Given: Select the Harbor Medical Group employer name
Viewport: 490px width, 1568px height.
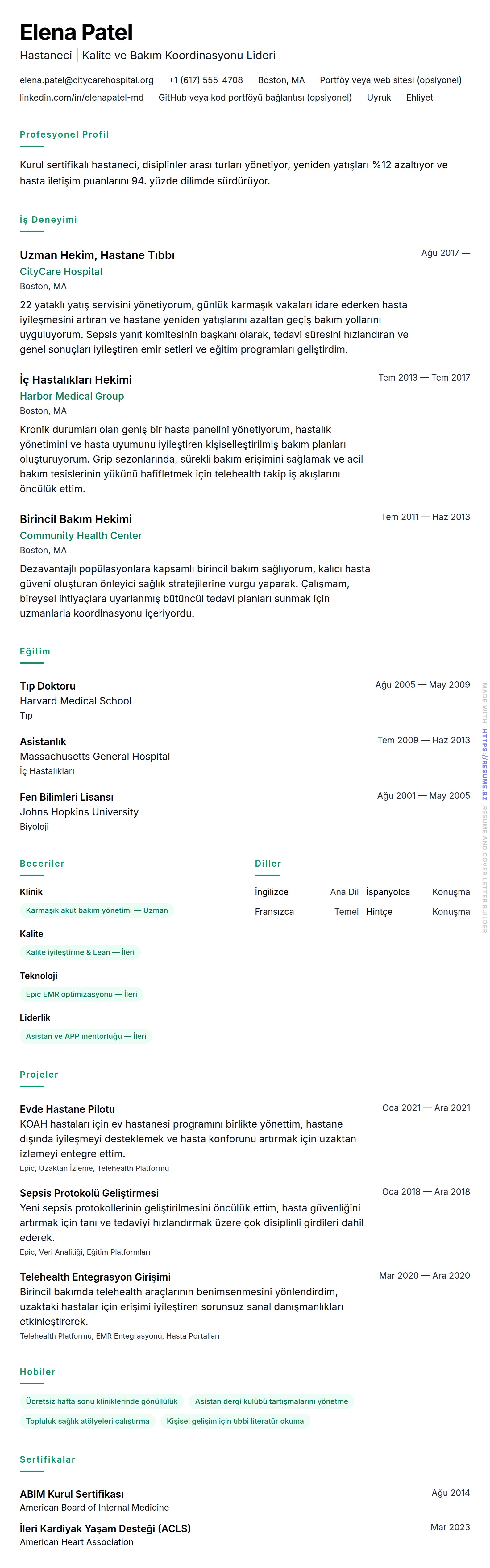Looking at the screenshot, I should pos(72,396).
